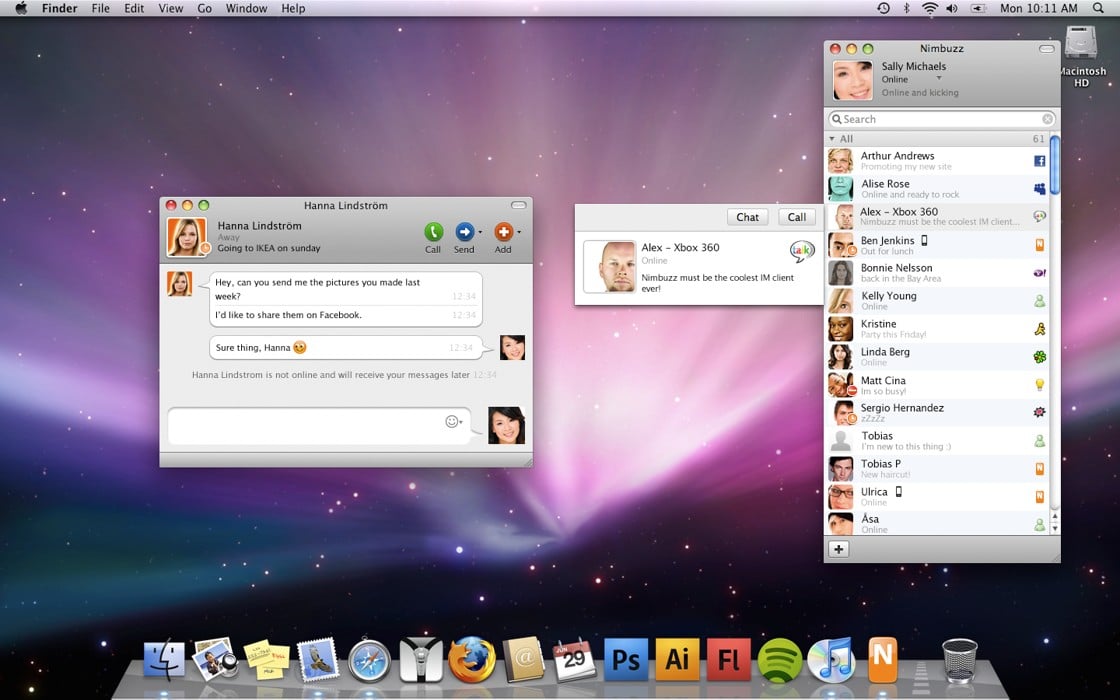Click the contact list vertical scrollbar thumb
Image resolution: width=1120 pixels, height=700 pixels.
(x=1054, y=164)
